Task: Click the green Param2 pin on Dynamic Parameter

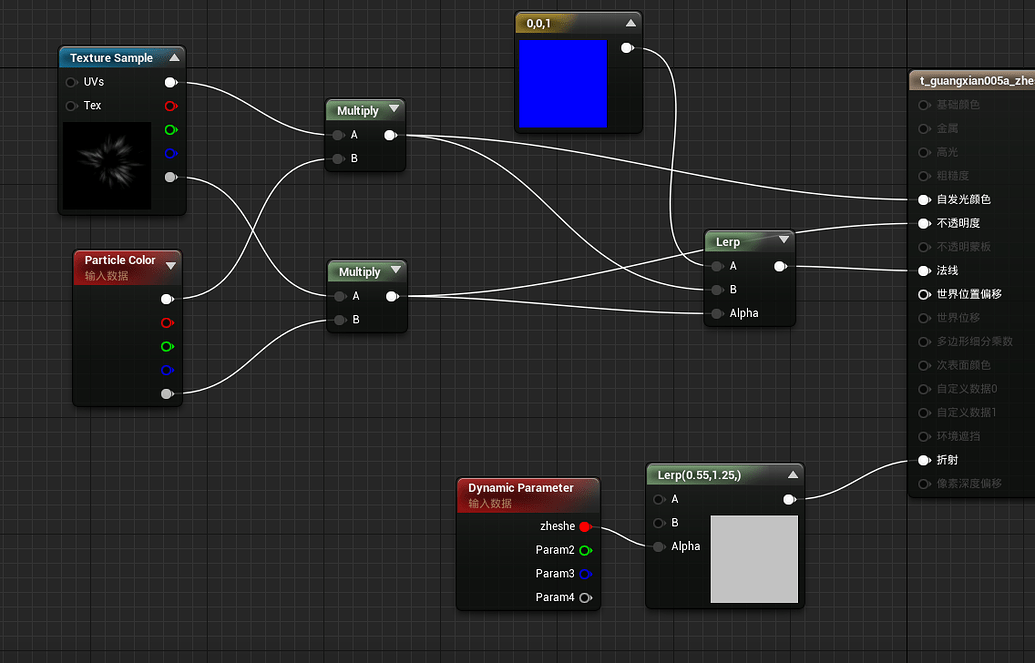Action: pos(586,549)
